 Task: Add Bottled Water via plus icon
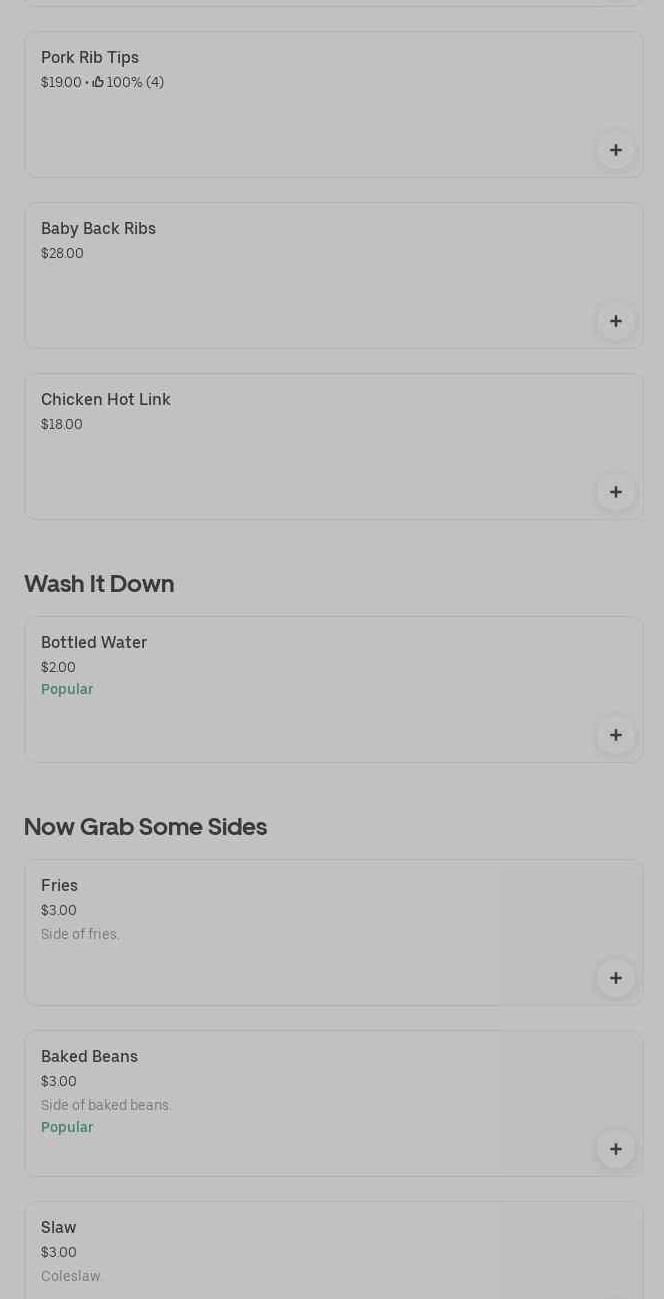(615, 735)
